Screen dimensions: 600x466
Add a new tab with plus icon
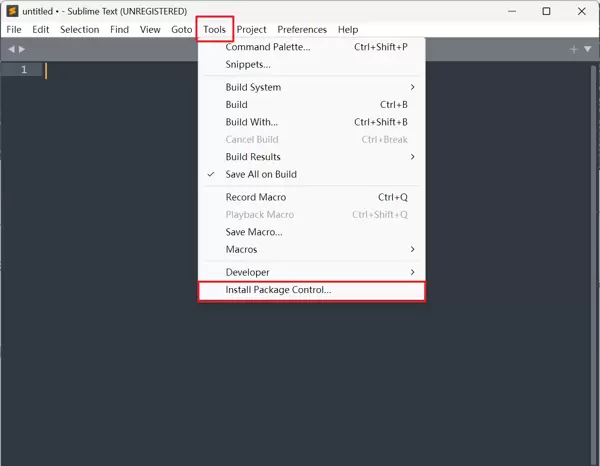(573, 49)
